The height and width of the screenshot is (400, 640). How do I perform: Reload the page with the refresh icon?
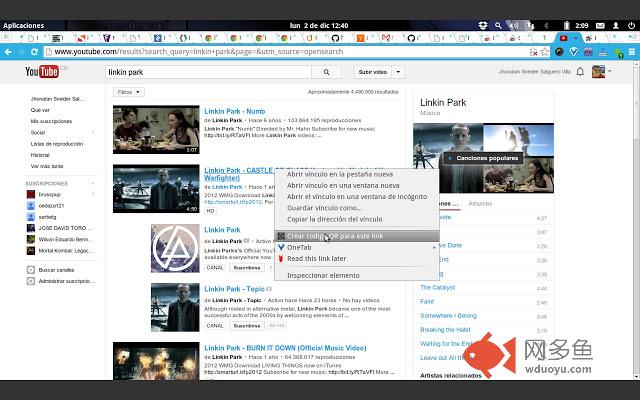coord(34,52)
